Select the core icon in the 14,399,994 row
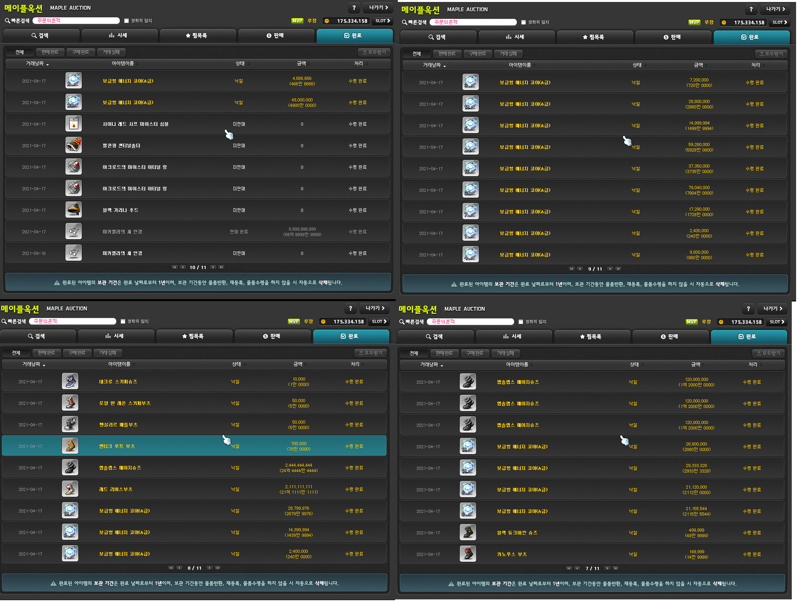The height and width of the screenshot is (608, 800). tap(70, 532)
